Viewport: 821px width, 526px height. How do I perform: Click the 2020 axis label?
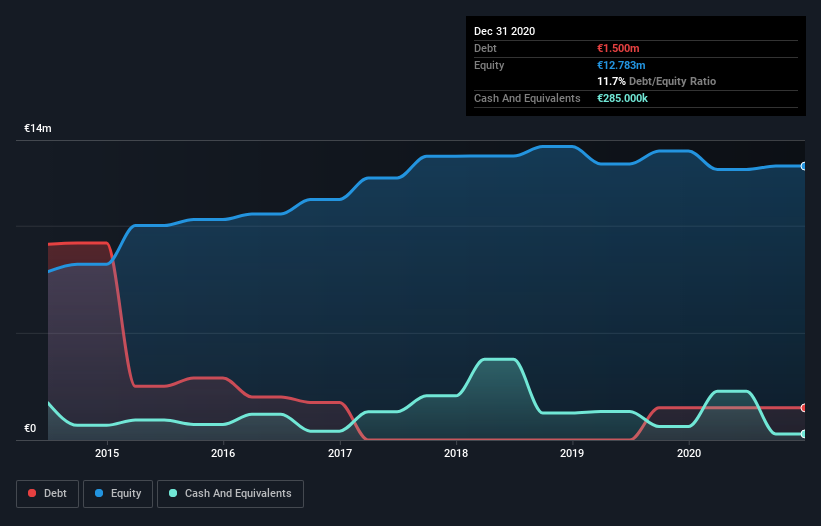[689, 453]
